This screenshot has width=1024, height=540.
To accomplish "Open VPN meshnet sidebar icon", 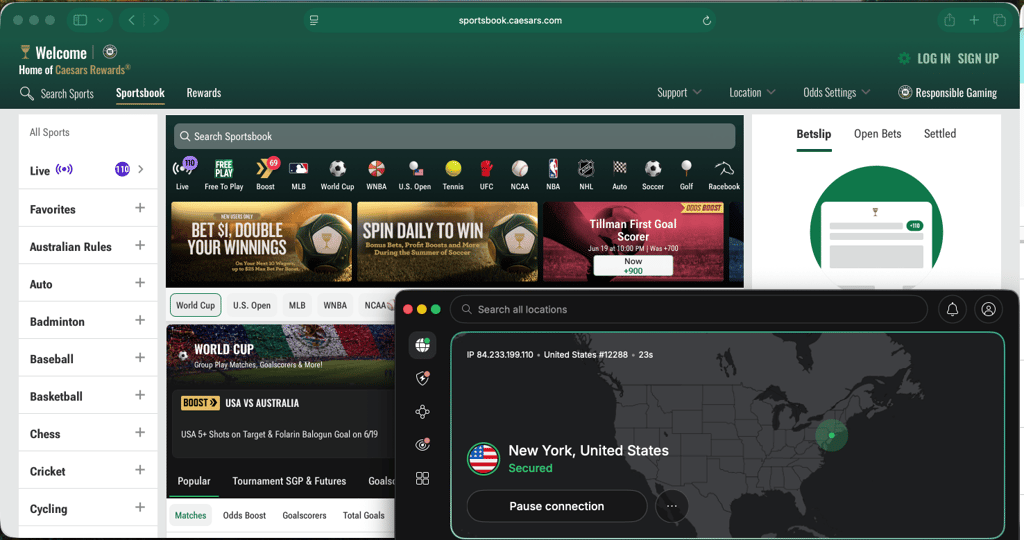I will (x=423, y=411).
